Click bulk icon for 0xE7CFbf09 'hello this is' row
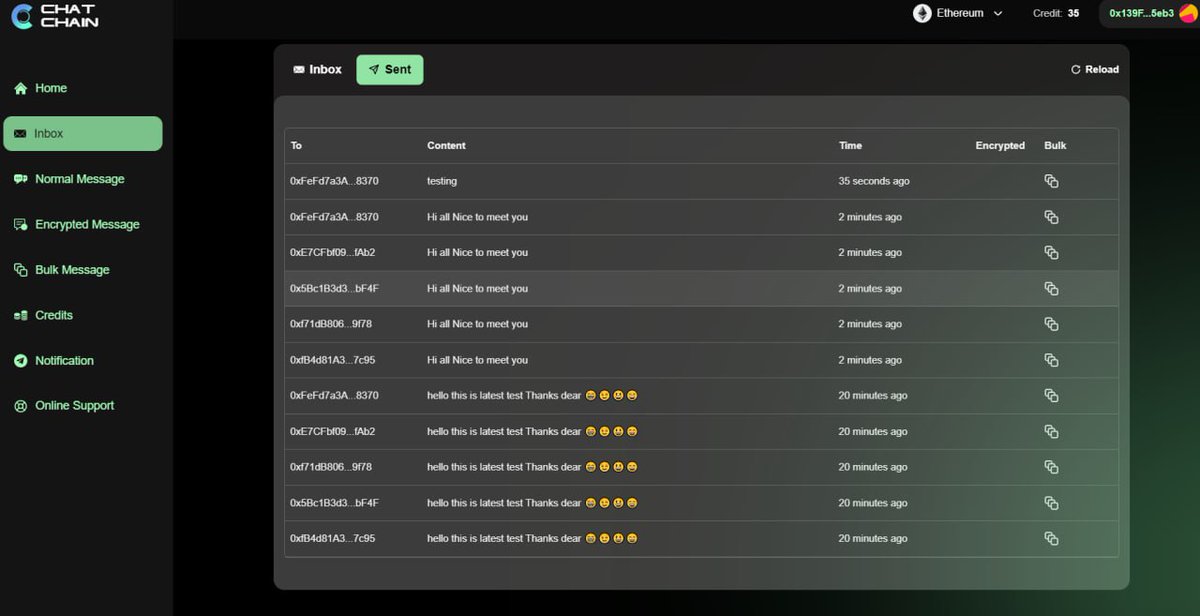Viewport: 1200px width, 616px height. [1051, 432]
